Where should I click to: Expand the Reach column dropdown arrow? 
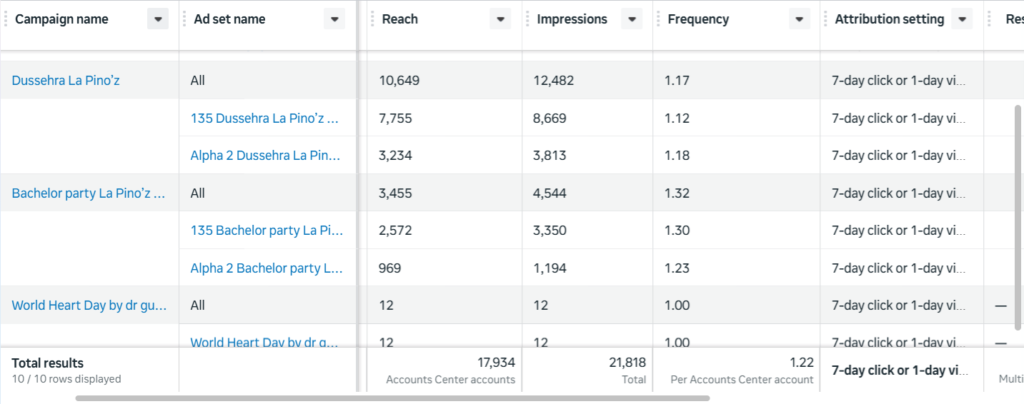pos(500,19)
